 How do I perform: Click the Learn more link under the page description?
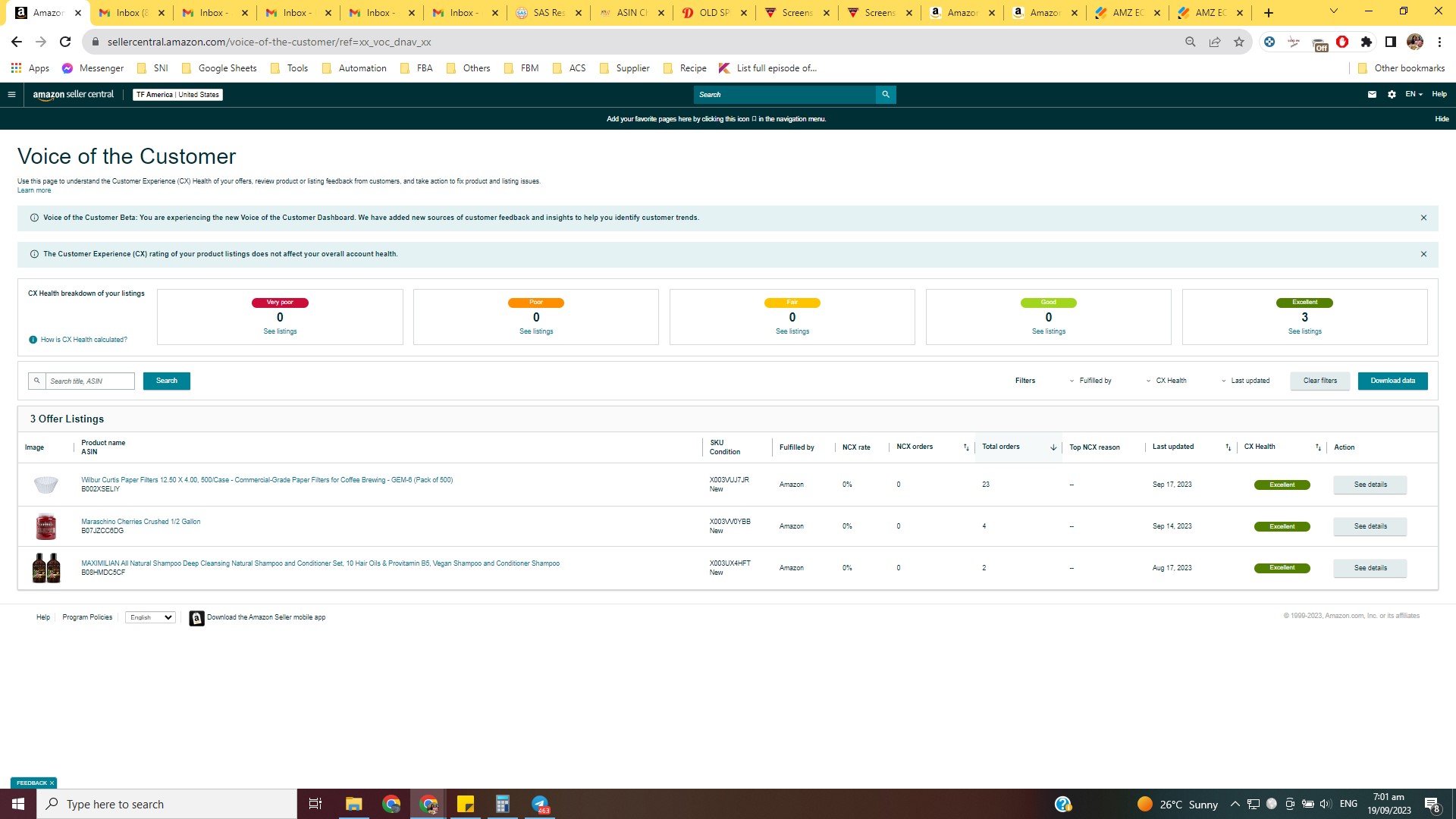(34, 190)
